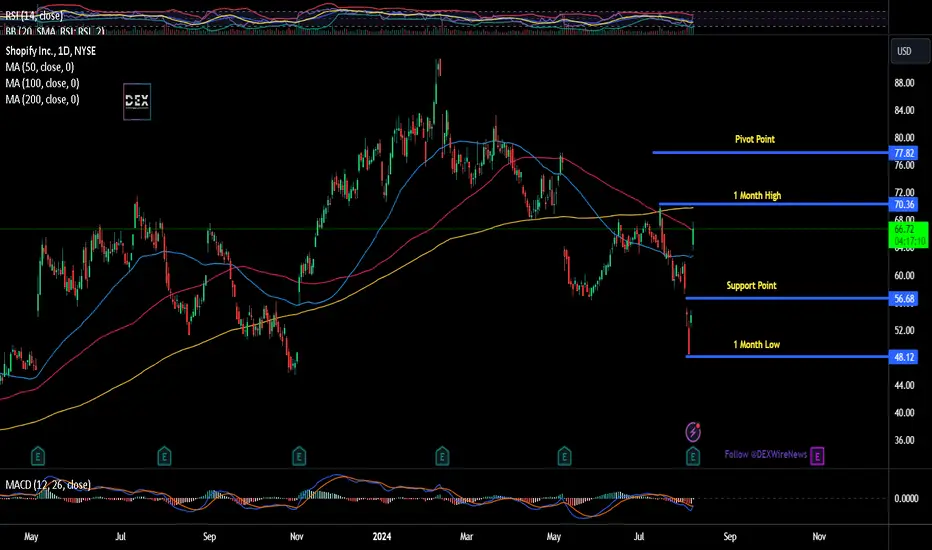Click the 36.00 price axis label
Image resolution: width=932 pixels, height=550 pixels.
click(x=904, y=440)
